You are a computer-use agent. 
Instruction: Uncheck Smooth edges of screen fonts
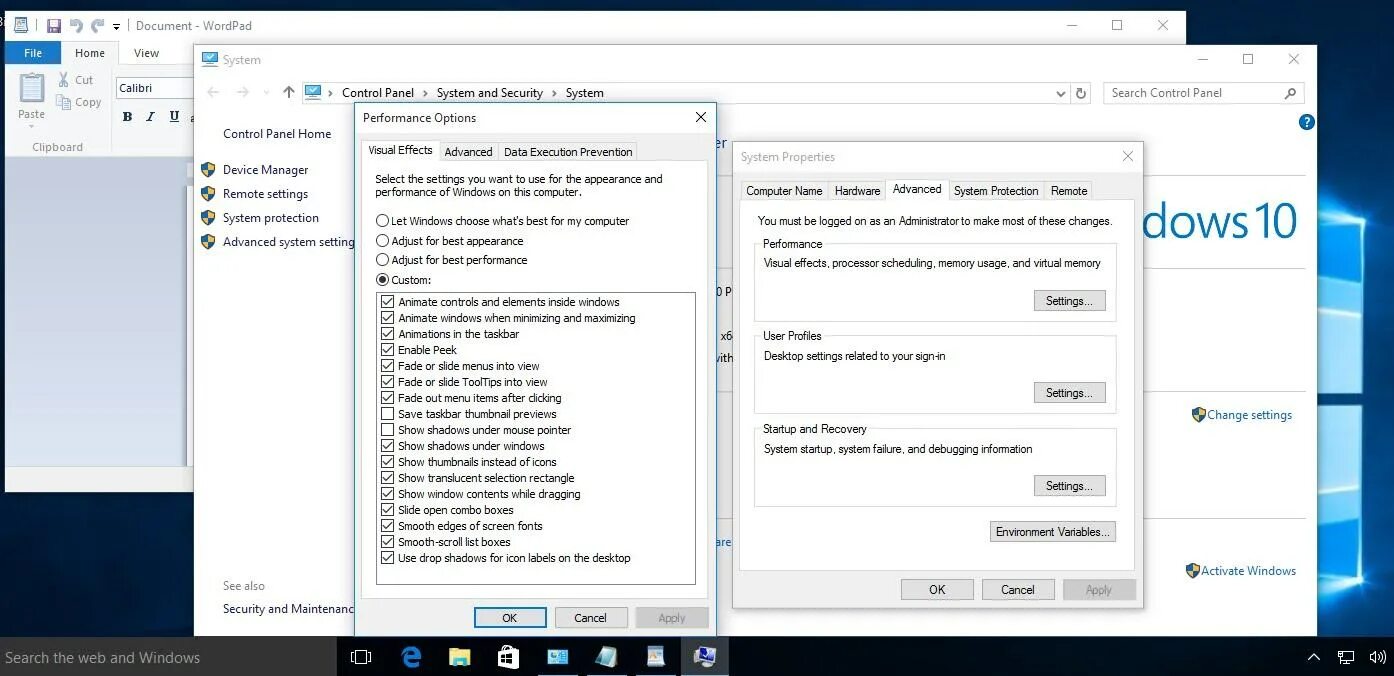[x=388, y=526]
